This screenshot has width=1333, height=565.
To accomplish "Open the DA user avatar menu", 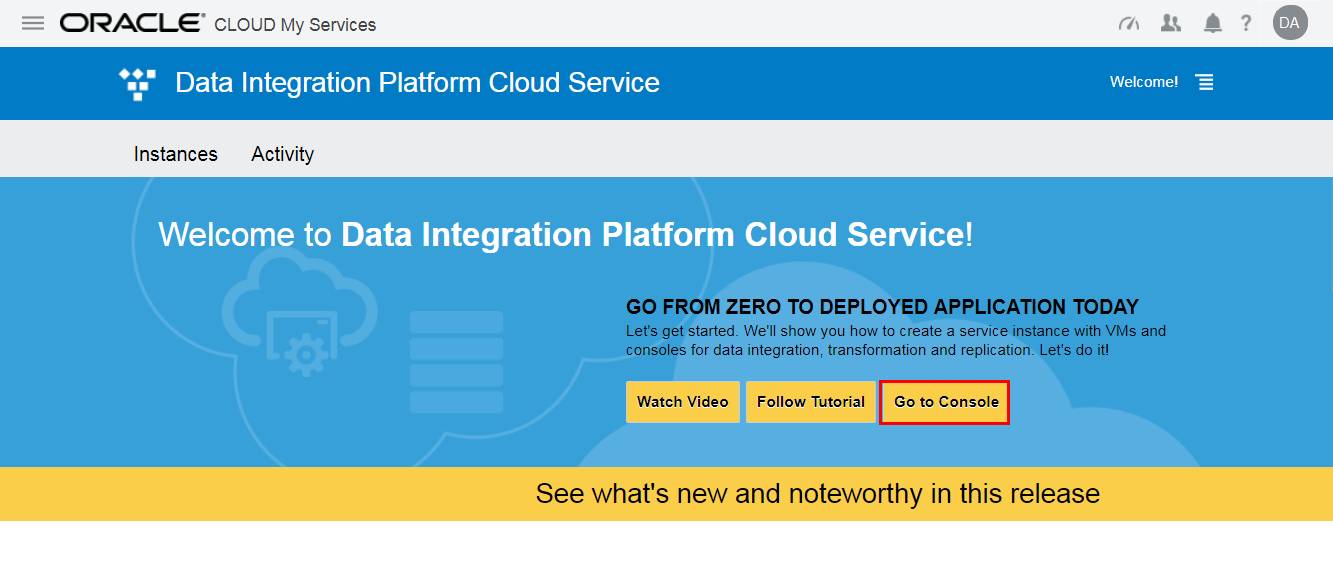I will (x=1290, y=23).
